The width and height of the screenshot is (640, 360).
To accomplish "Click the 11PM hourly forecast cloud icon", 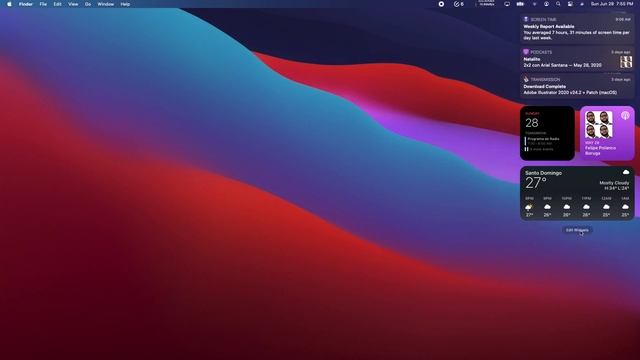I will [x=586, y=207].
